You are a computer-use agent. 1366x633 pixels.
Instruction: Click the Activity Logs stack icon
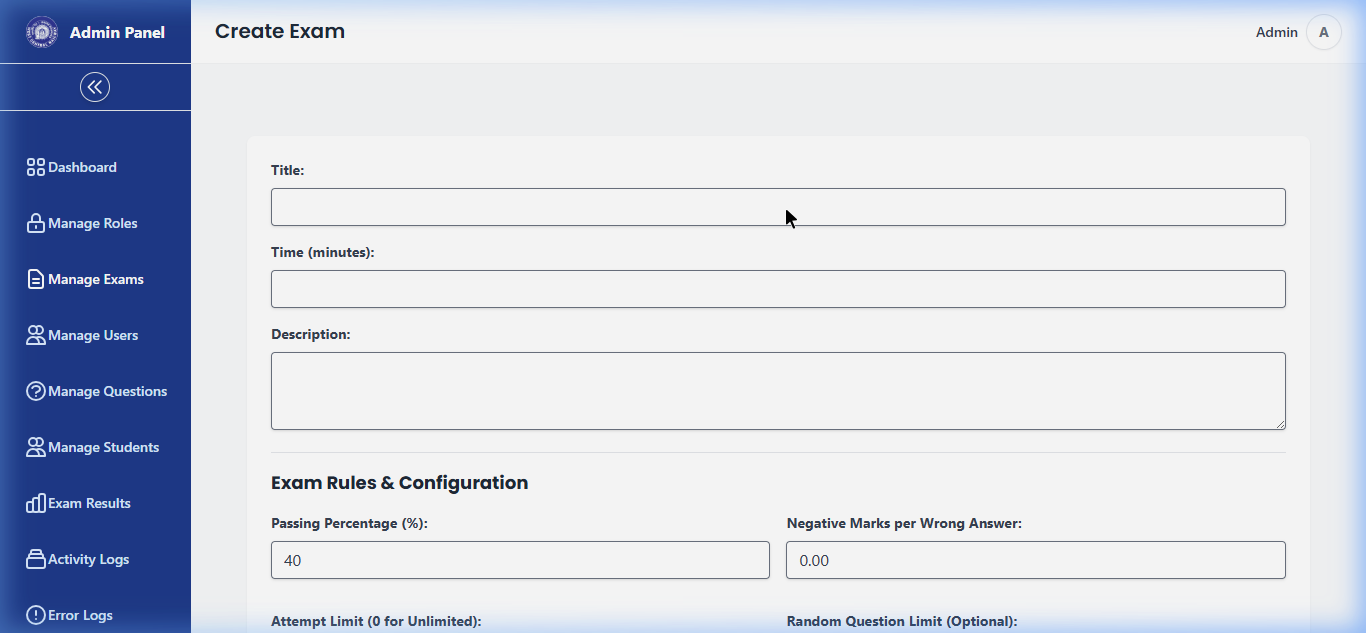(36, 559)
